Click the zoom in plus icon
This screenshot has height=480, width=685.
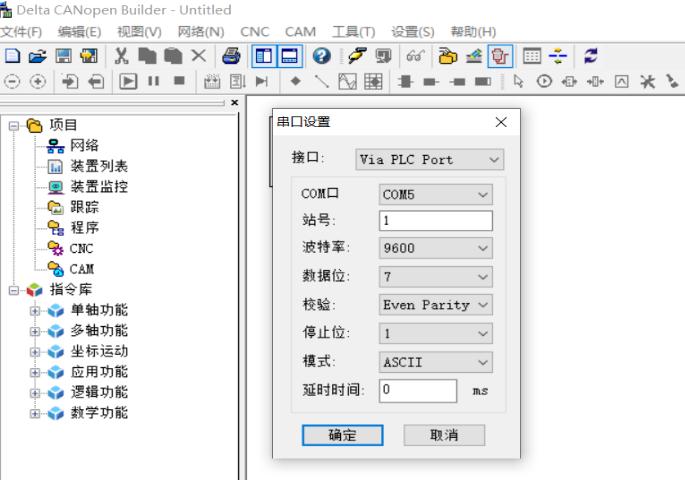(38, 82)
